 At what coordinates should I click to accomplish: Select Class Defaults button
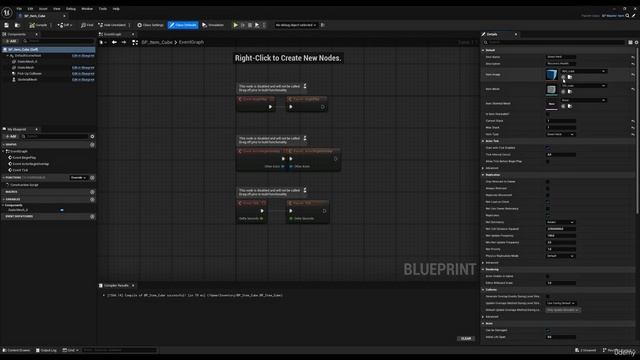(x=183, y=25)
